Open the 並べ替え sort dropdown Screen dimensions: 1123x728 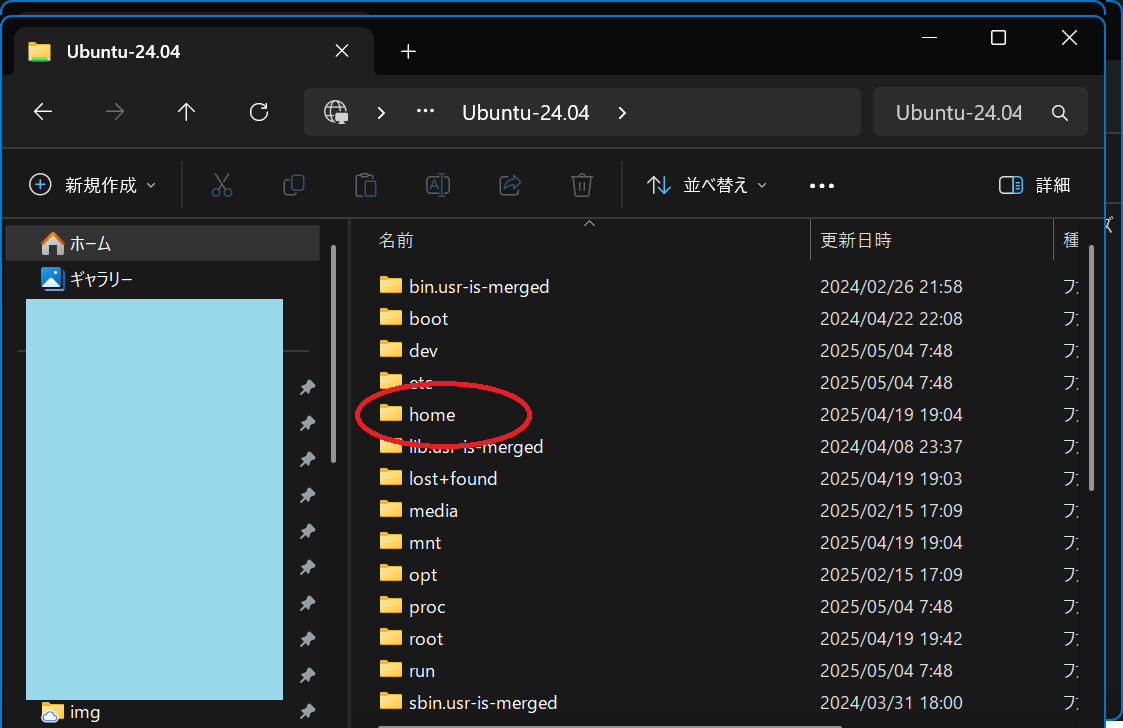tap(707, 185)
